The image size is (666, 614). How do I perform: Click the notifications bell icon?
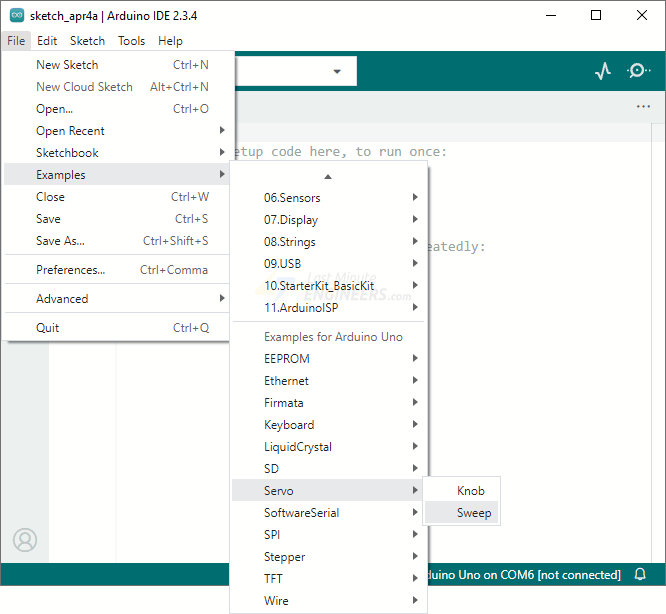pos(640,575)
